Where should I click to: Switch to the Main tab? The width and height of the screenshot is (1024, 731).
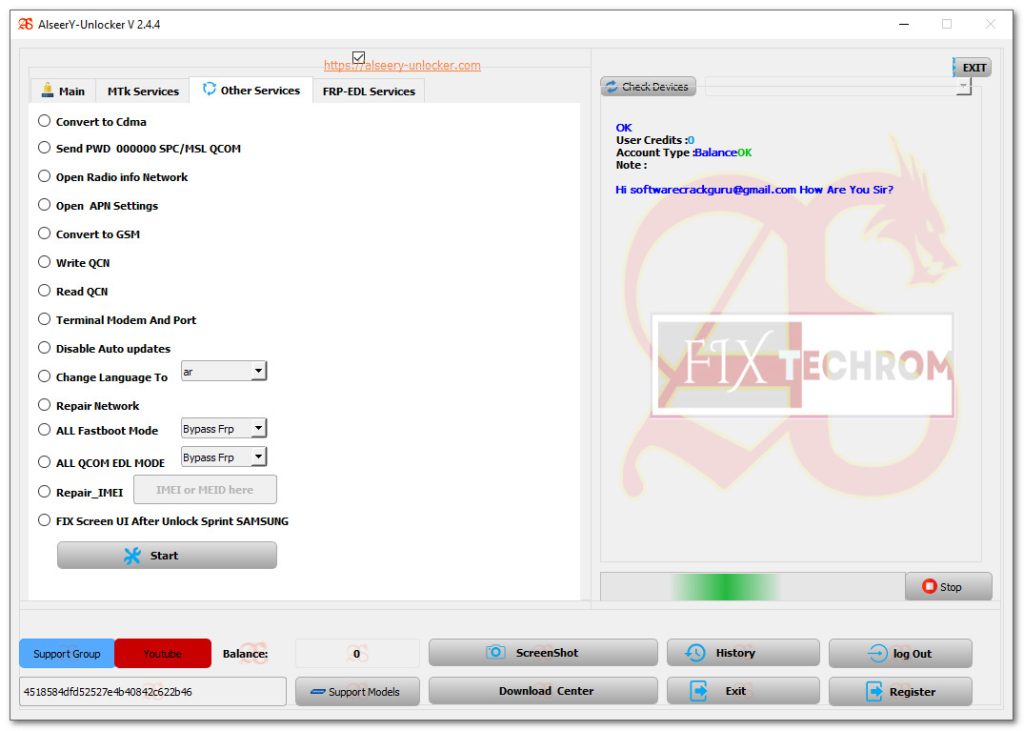pos(63,91)
